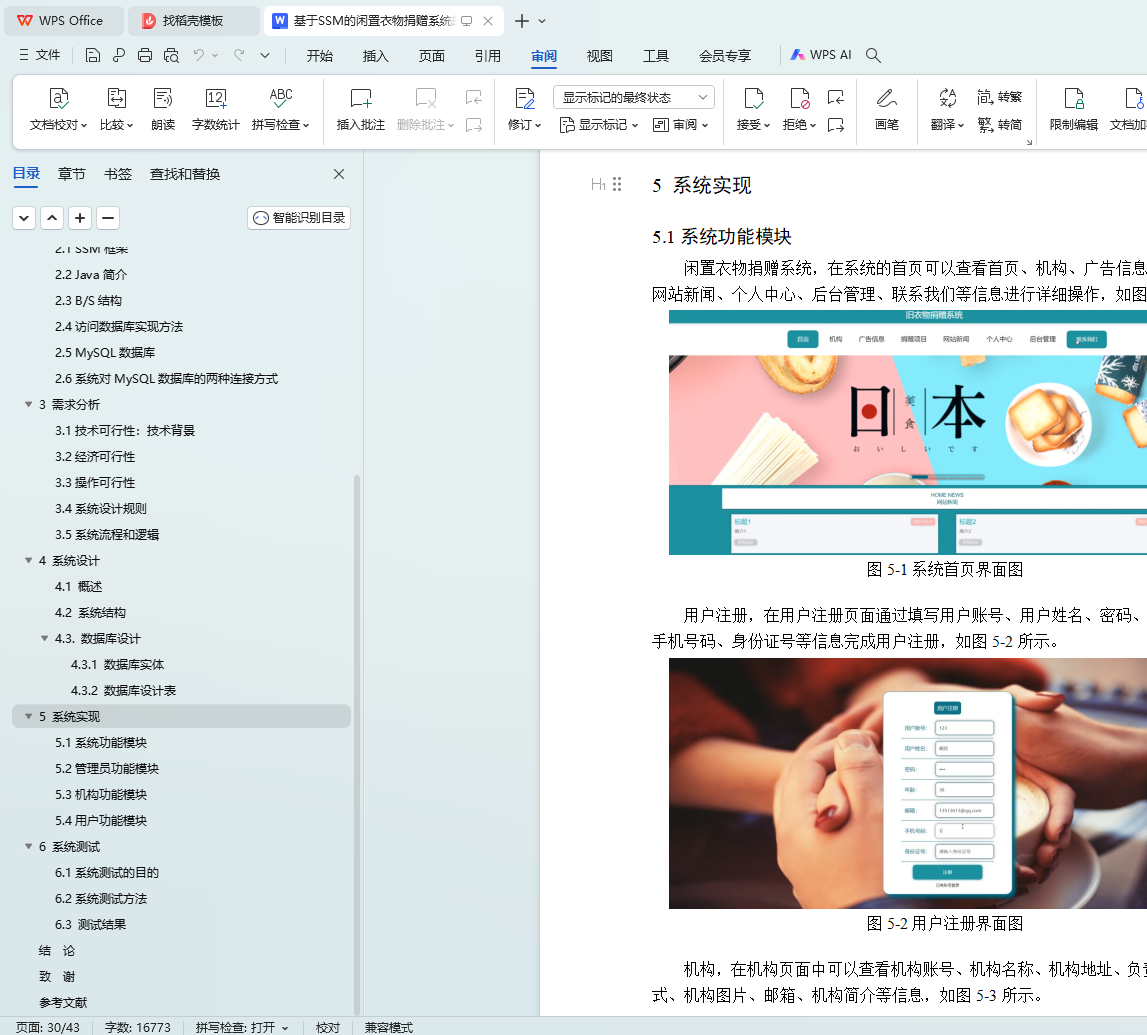Open the 翻译 translate tool

pyautogui.click(x=947, y=110)
